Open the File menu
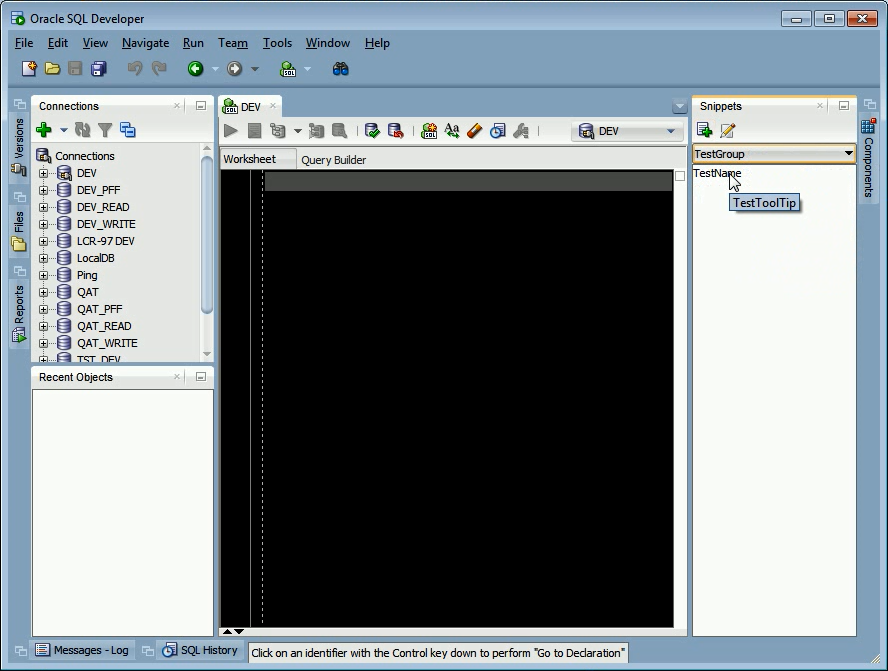 coord(24,43)
